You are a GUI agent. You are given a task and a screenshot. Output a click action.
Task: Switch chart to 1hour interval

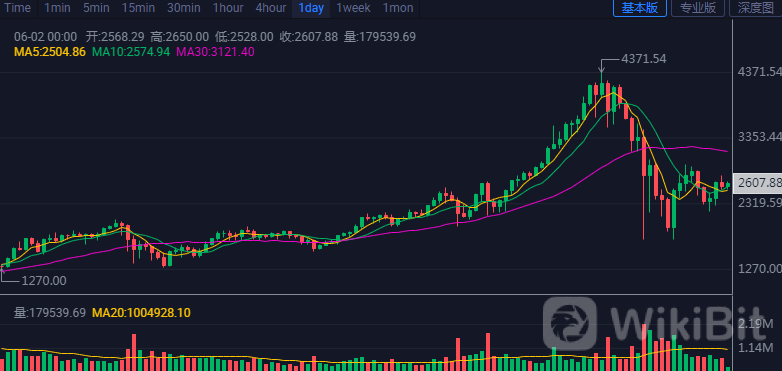(228, 8)
